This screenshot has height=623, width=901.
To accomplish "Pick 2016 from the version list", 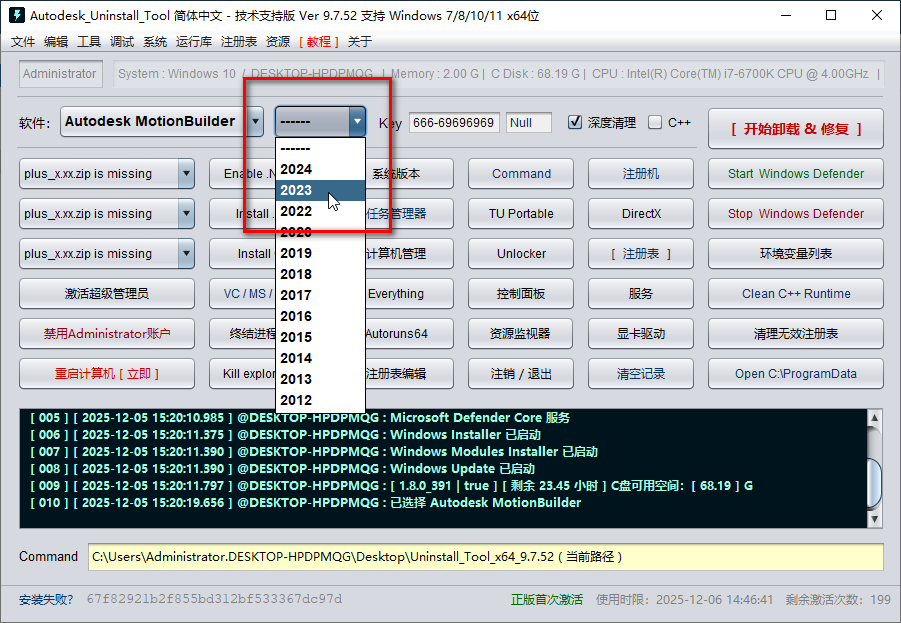I will [x=321, y=316].
